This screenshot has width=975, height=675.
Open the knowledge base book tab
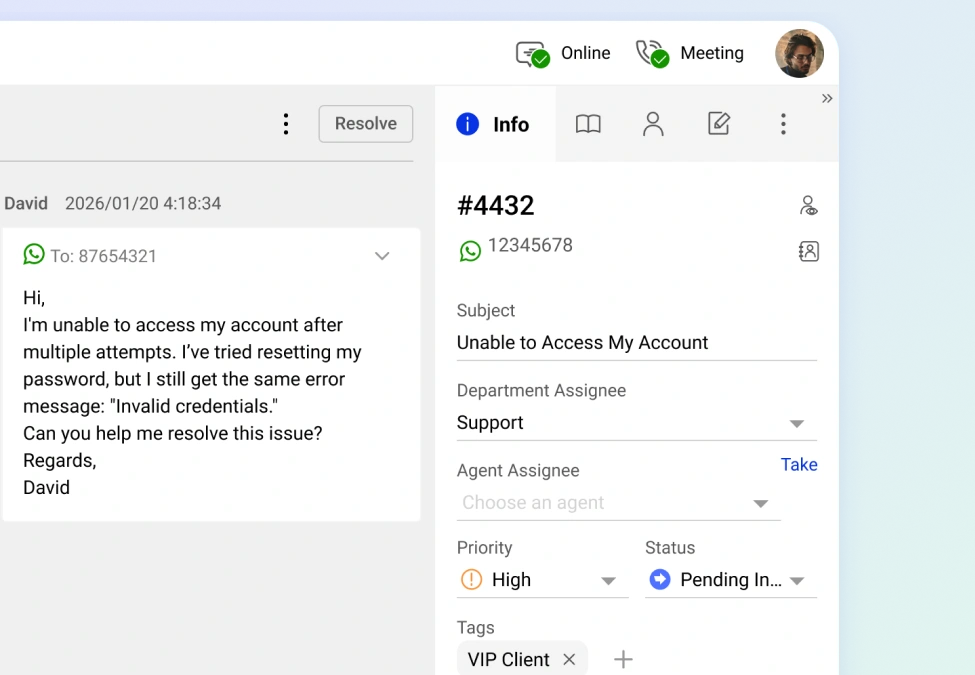[588, 124]
